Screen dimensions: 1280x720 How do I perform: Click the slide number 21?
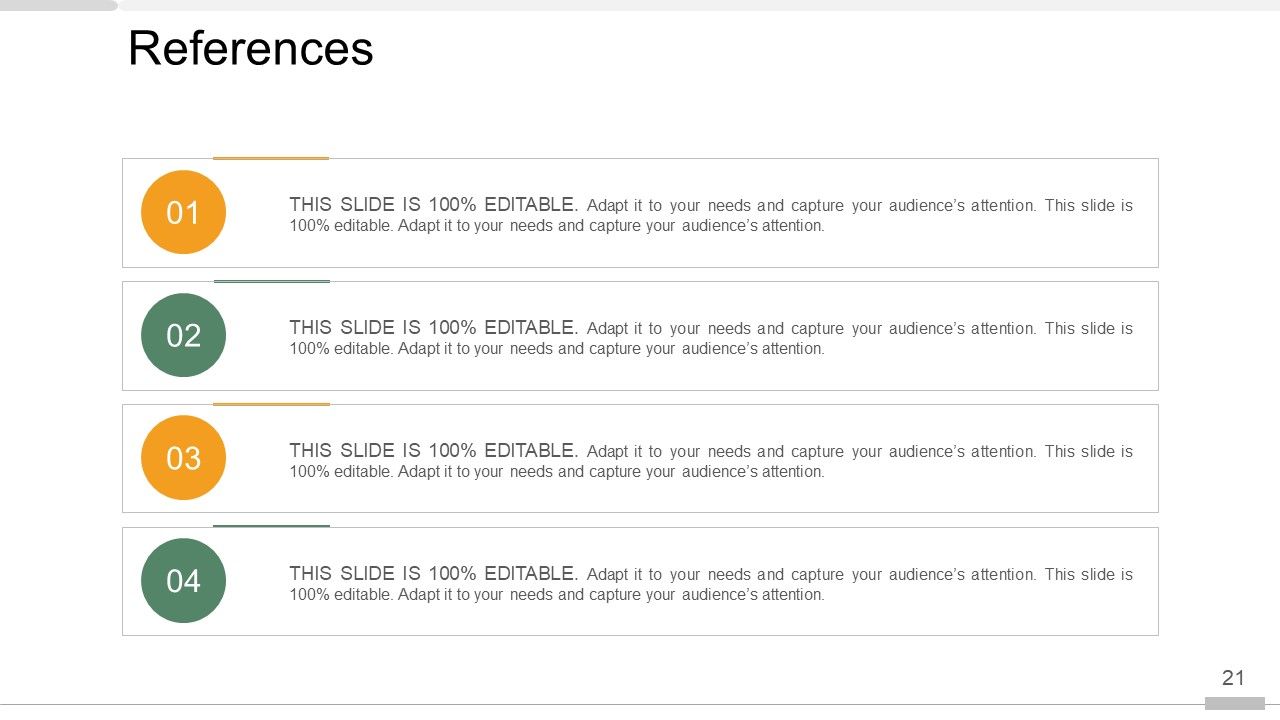tap(1233, 678)
